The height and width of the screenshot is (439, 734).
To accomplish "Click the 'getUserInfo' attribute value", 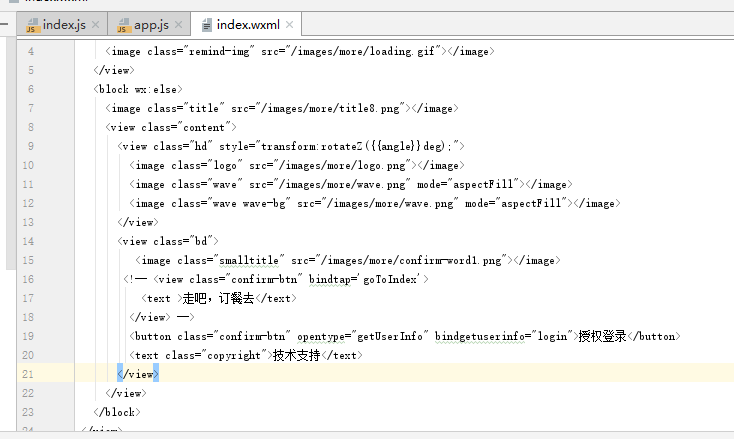I will coord(389,337).
